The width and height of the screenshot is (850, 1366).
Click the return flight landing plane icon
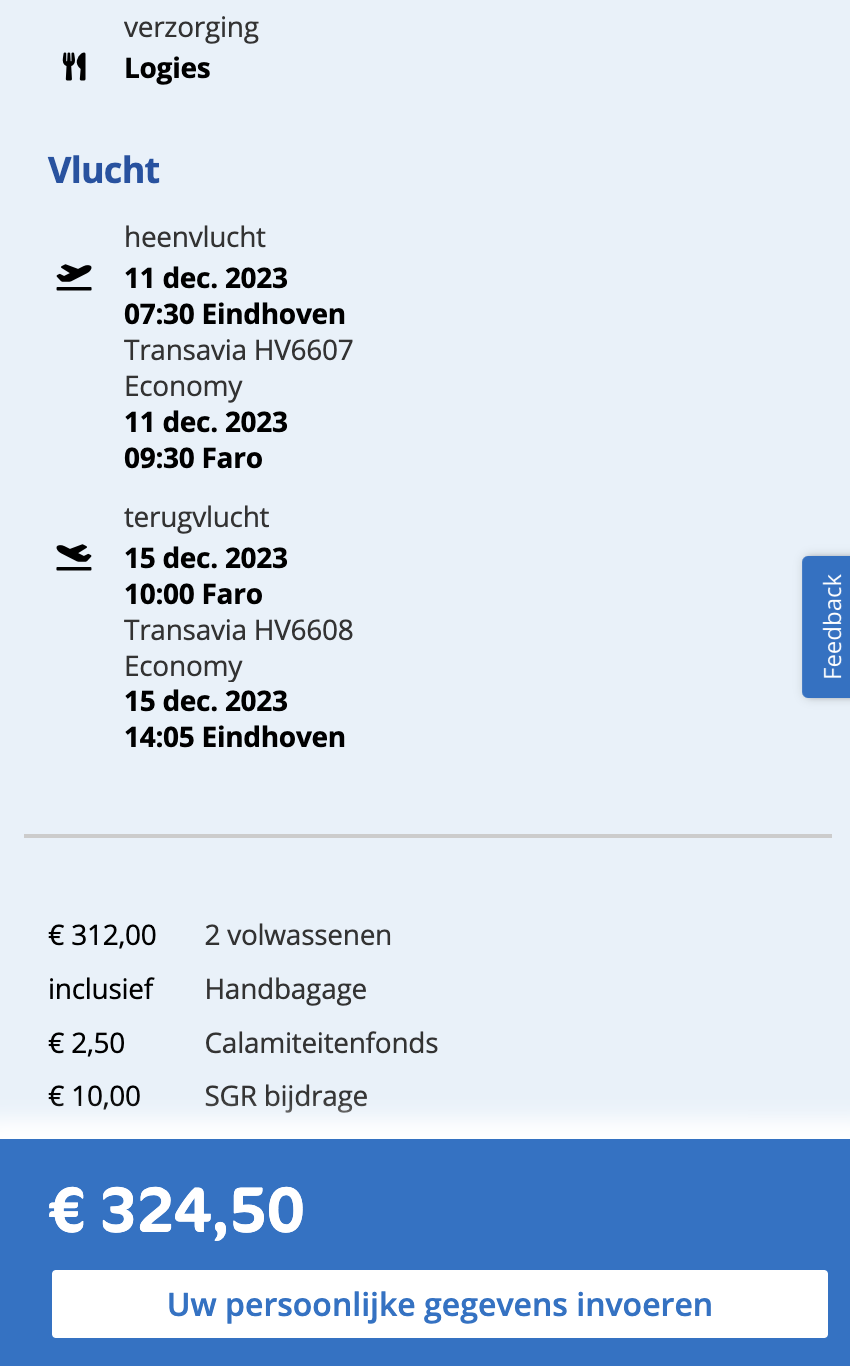tap(74, 557)
